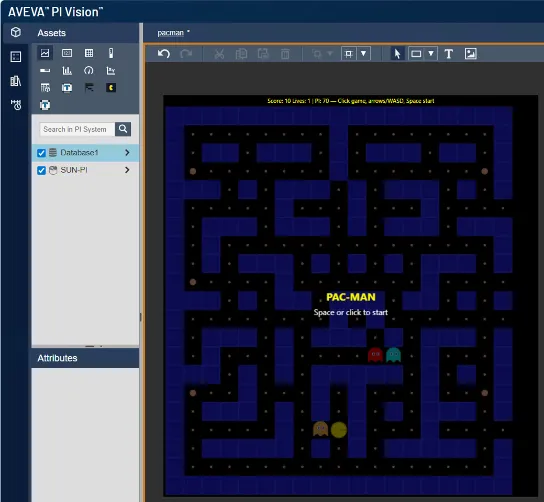
Task: Click the Undo toolbar button
Action: [164, 54]
